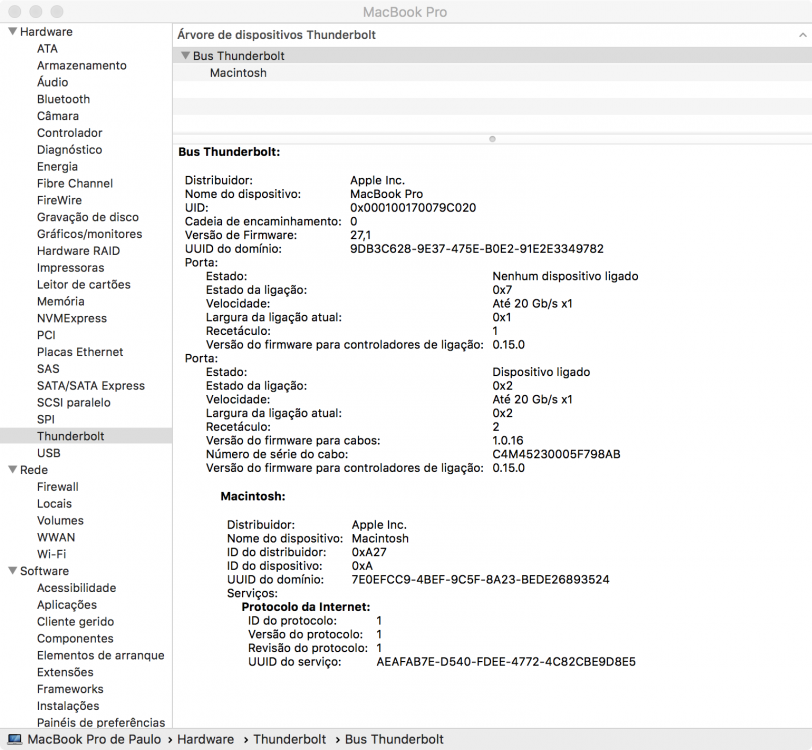This screenshot has width=812, height=750.
Task: Select Impressoras in the sidebar
Action: [x=70, y=268]
